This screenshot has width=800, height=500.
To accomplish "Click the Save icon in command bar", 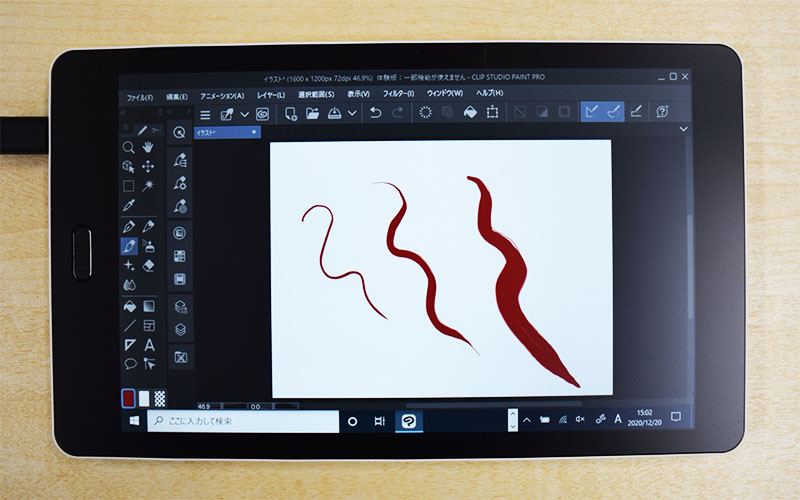I will tap(334, 113).
